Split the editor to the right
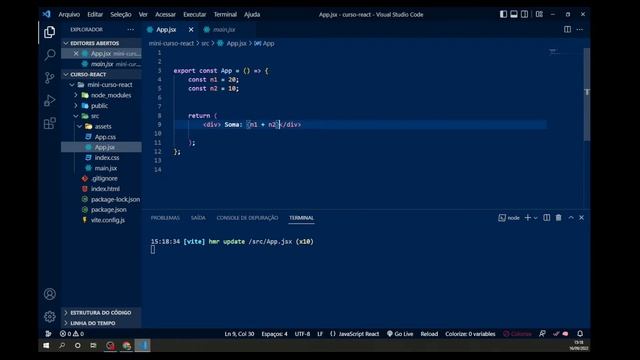 coord(567,29)
